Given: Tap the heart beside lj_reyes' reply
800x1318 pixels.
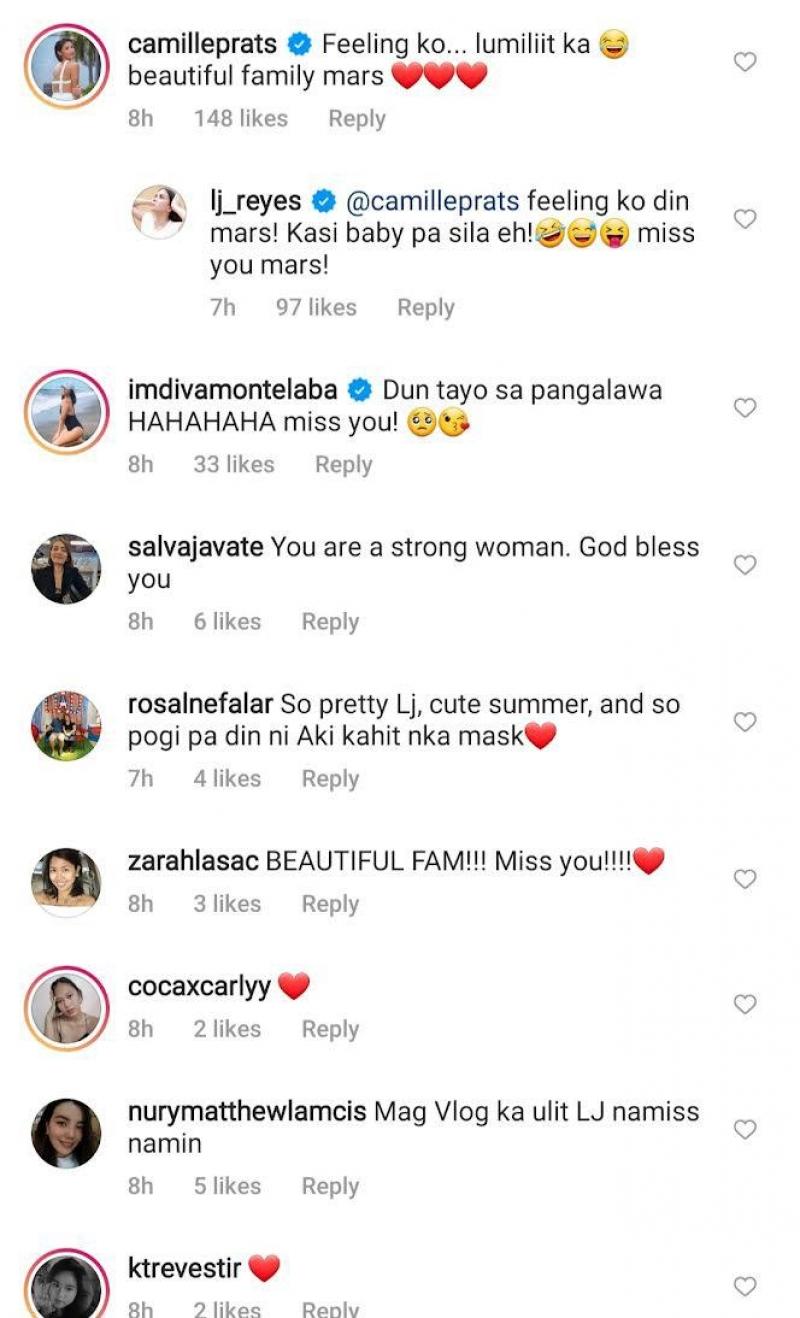Looking at the screenshot, I should tap(745, 219).
